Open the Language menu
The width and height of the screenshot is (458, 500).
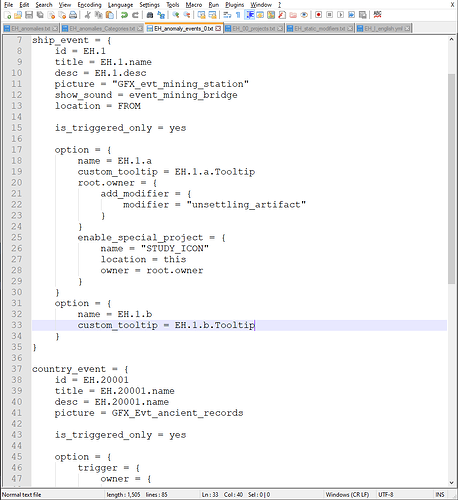pos(120,5)
